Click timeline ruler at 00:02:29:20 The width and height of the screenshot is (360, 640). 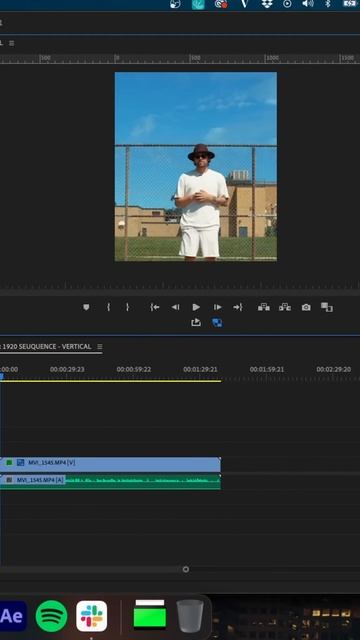[x=333, y=369]
